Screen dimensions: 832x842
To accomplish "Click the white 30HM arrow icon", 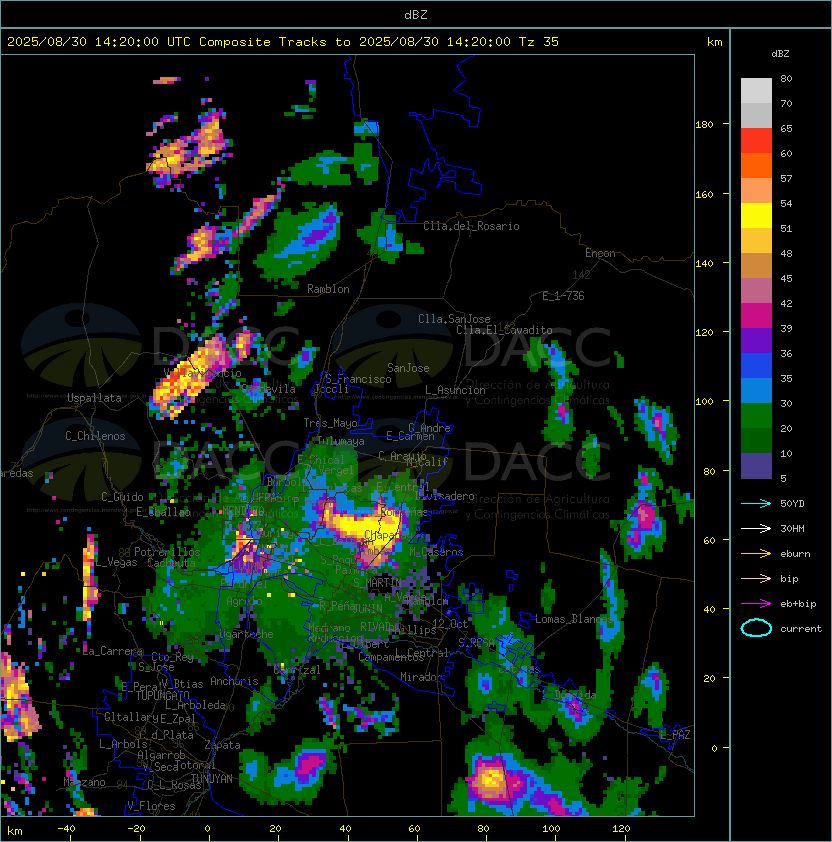I will click(756, 528).
